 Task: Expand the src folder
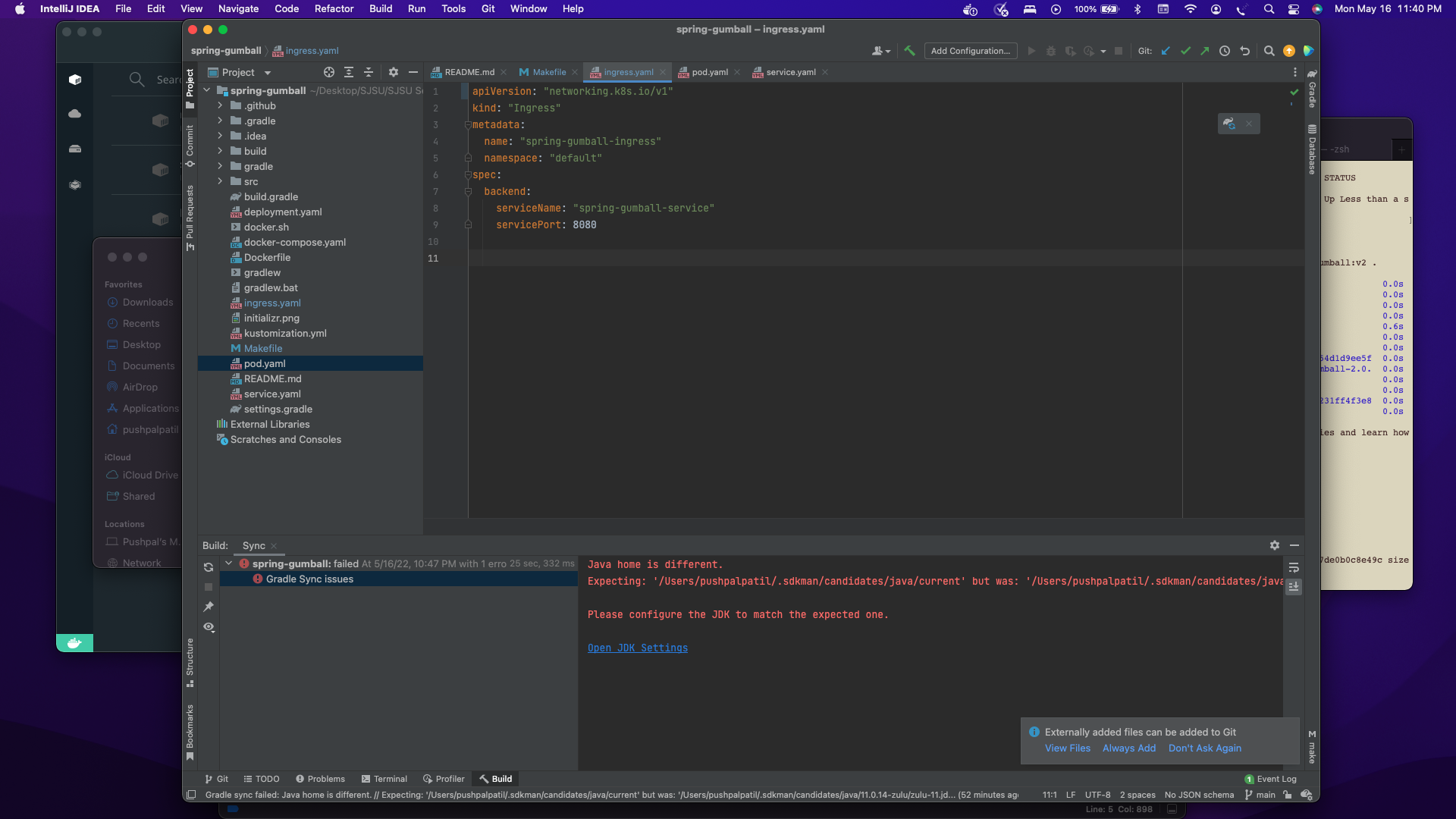point(220,181)
